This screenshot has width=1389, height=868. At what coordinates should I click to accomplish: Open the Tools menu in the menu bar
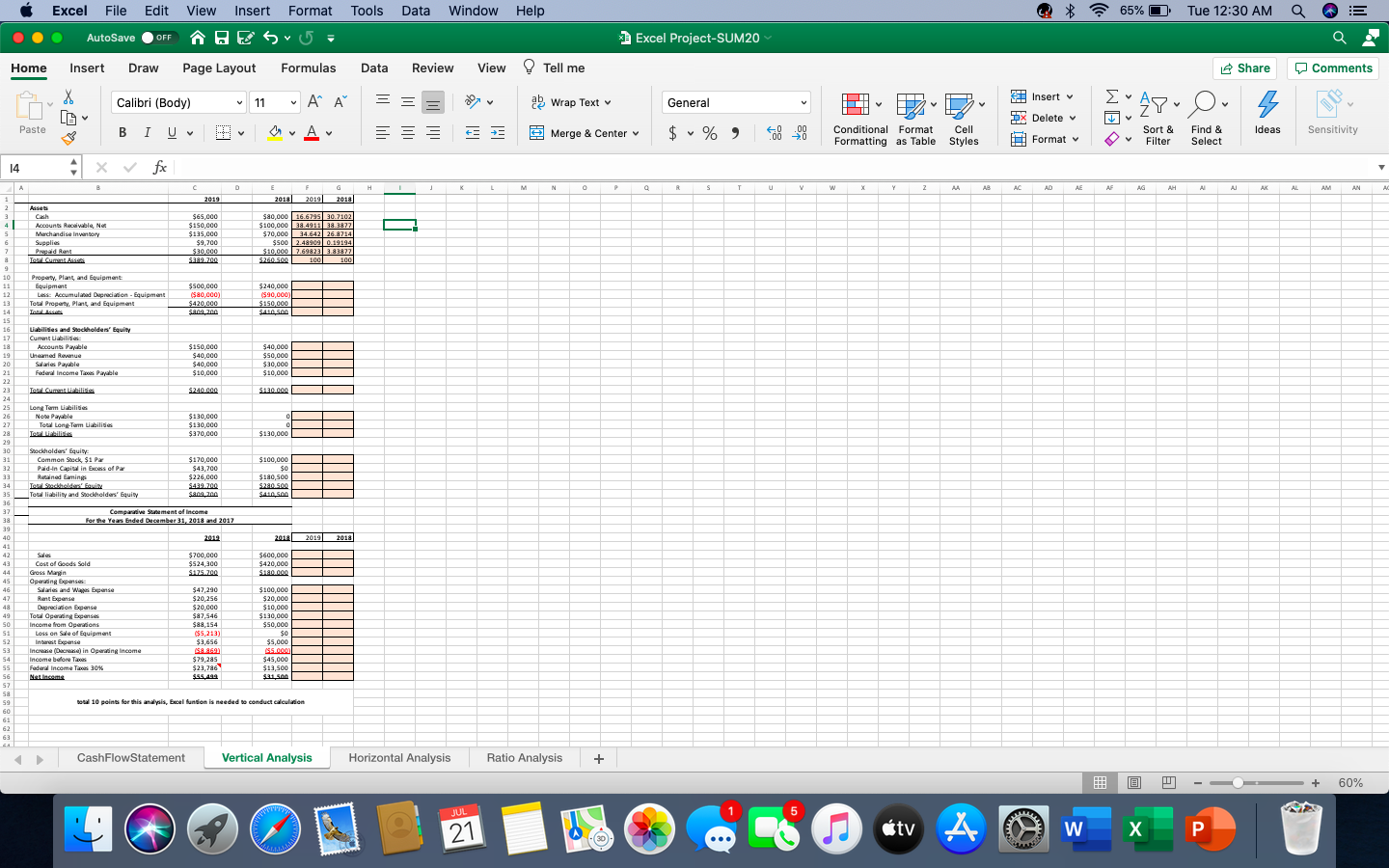367,11
